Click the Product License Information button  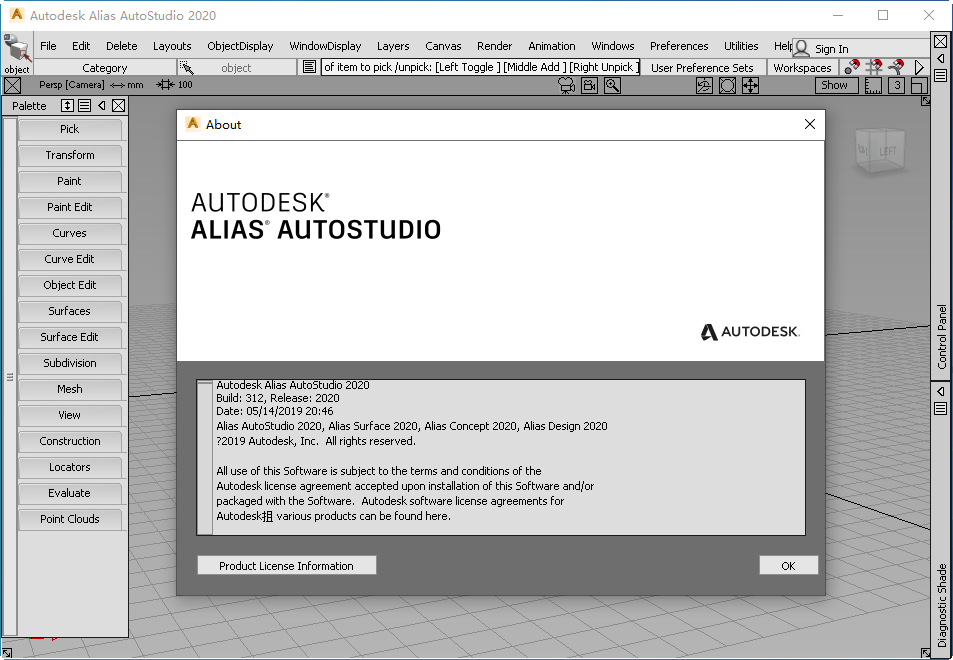(x=286, y=565)
